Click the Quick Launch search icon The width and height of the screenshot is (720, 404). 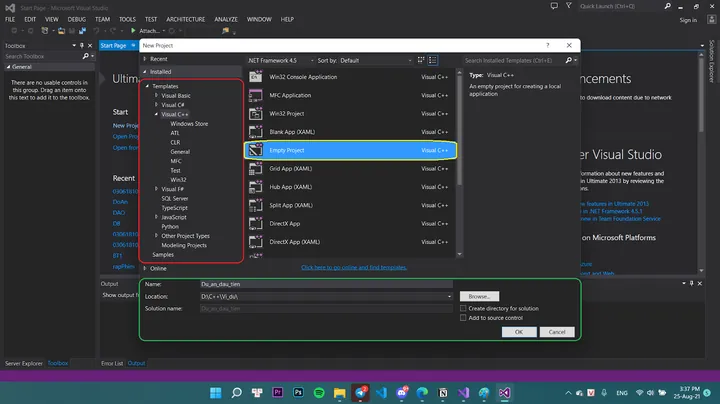coord(667,6)
